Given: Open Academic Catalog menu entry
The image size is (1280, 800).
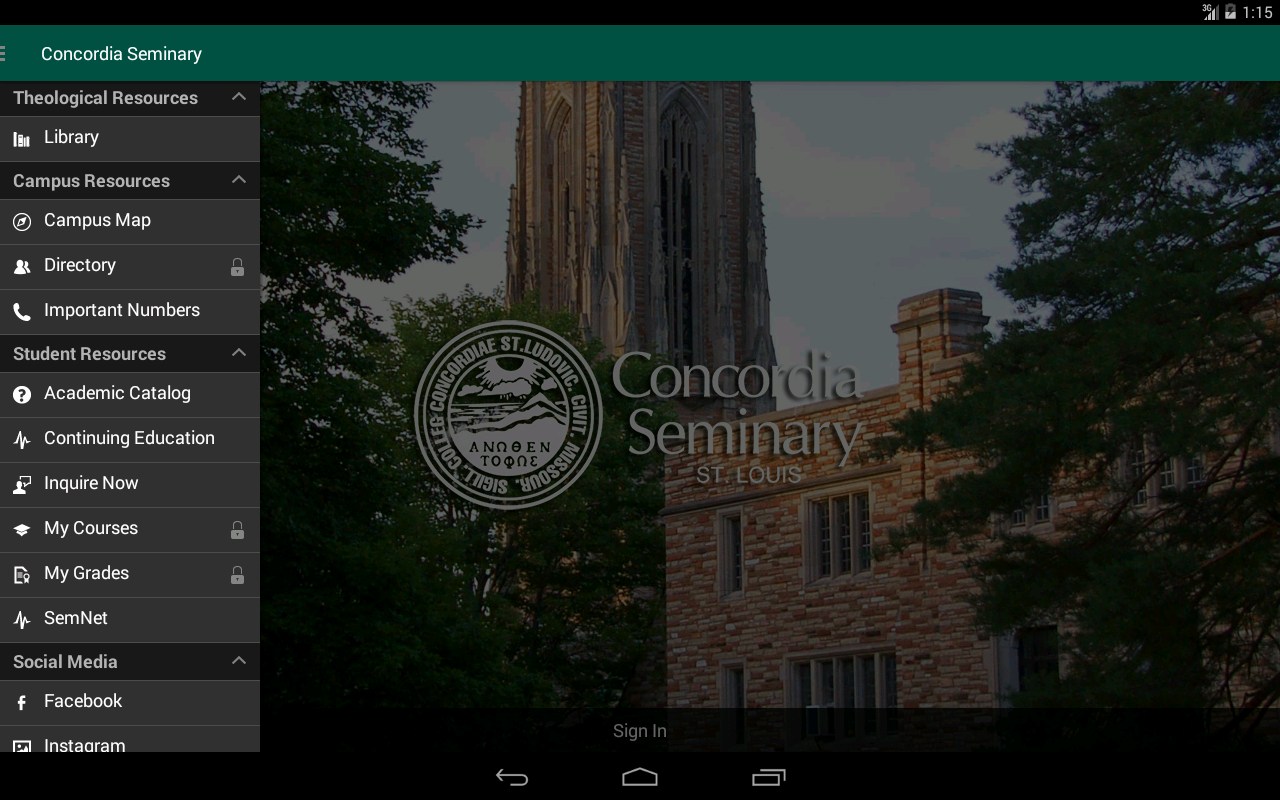Looking at the screenshot, I should (x=130, y=395).
